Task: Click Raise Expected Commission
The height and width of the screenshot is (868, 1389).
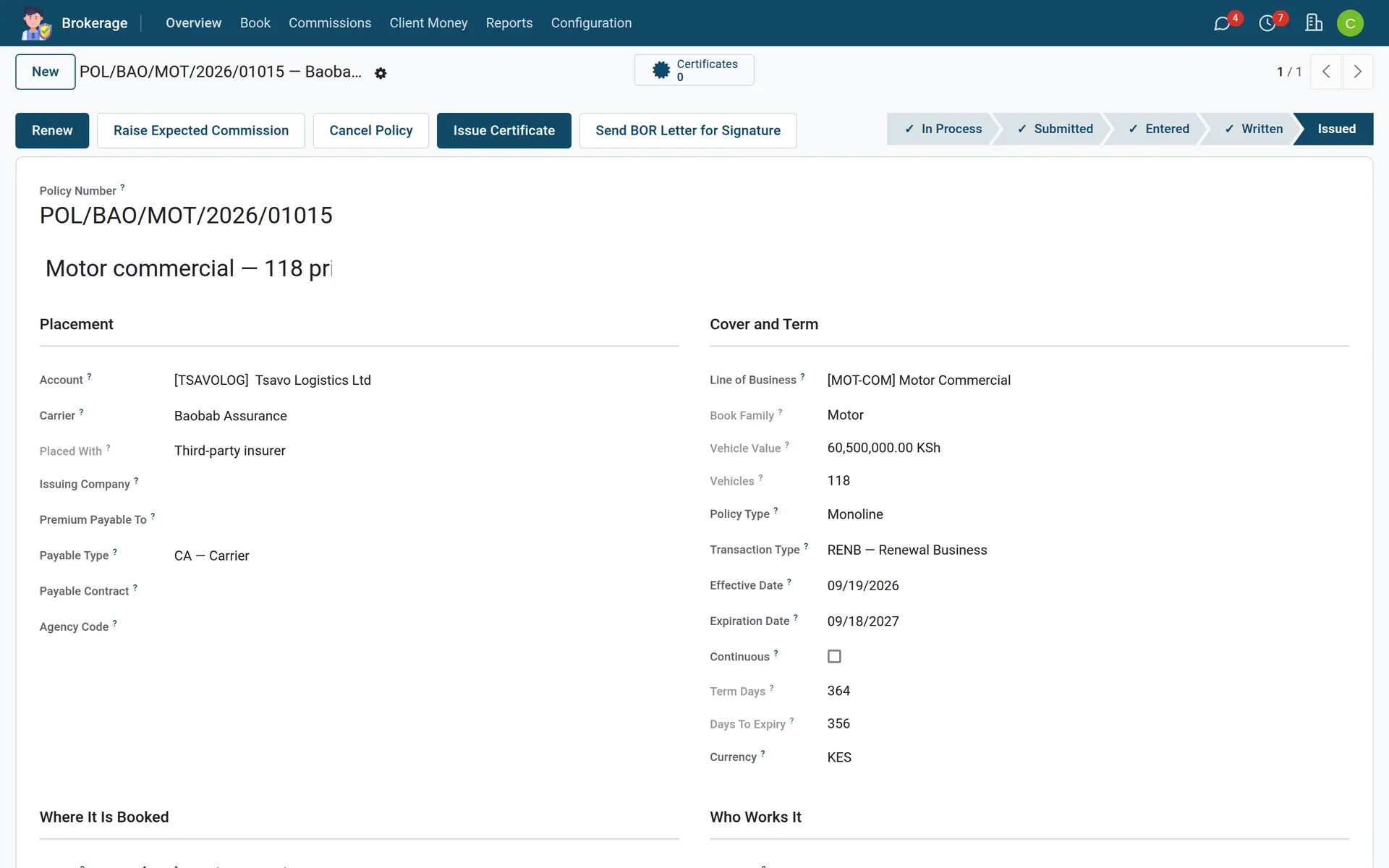Action: (x=201, y=130)
